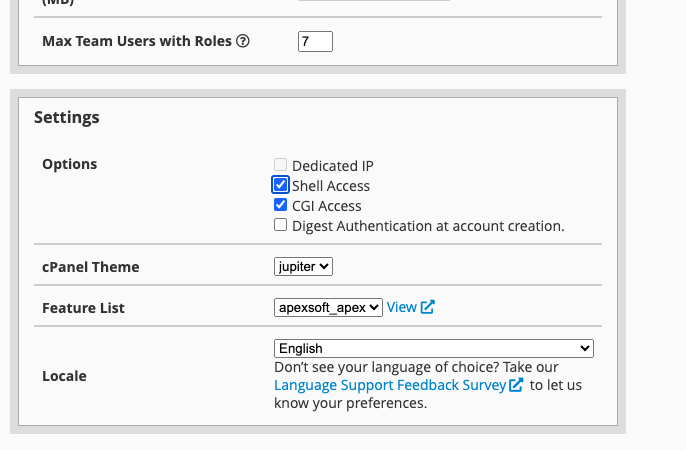Click the CGI Access label text
The height and width of the screenshot is (450, 686).
tap(327, 206)
